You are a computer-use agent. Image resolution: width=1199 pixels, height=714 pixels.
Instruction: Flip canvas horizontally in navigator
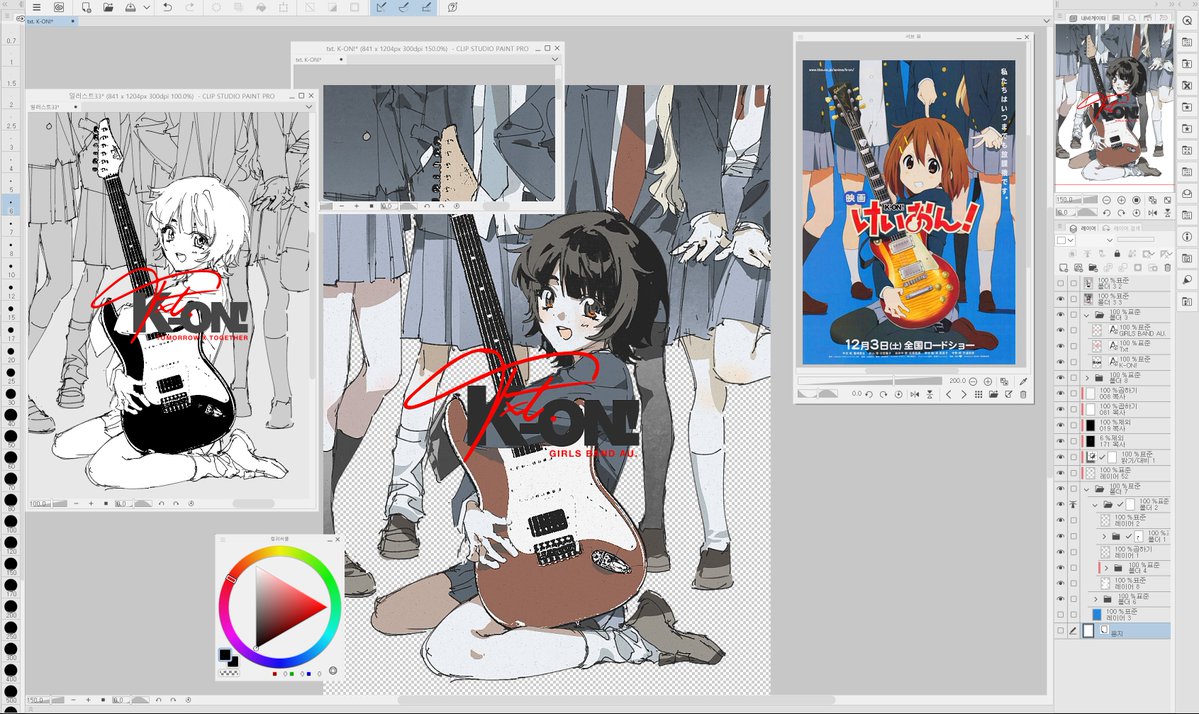point(1152,213)
